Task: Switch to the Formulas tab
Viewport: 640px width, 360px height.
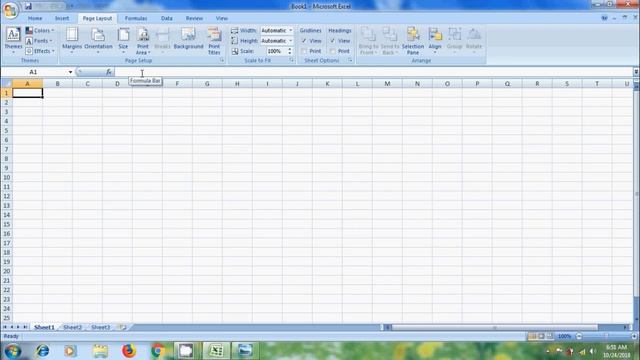Action: (x=136, y=18)
